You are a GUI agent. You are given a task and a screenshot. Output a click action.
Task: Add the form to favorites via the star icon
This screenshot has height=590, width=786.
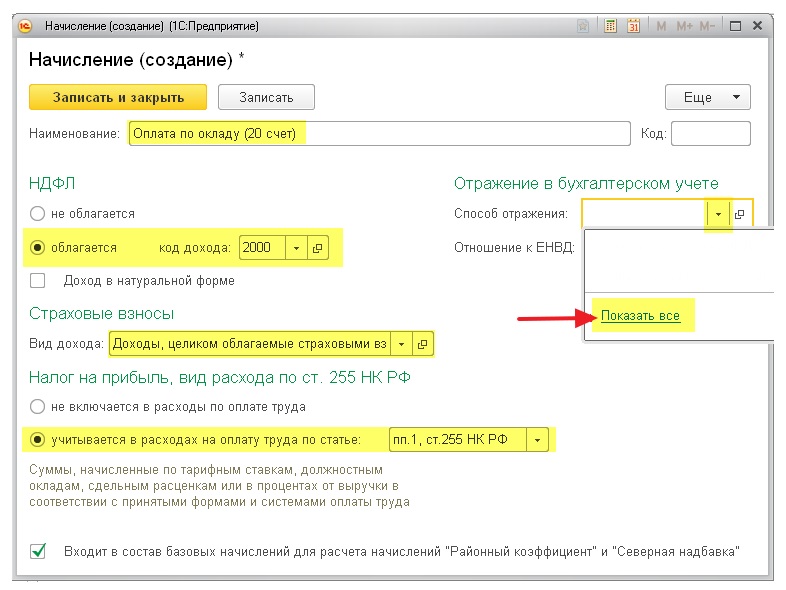[x=583, y=26]
